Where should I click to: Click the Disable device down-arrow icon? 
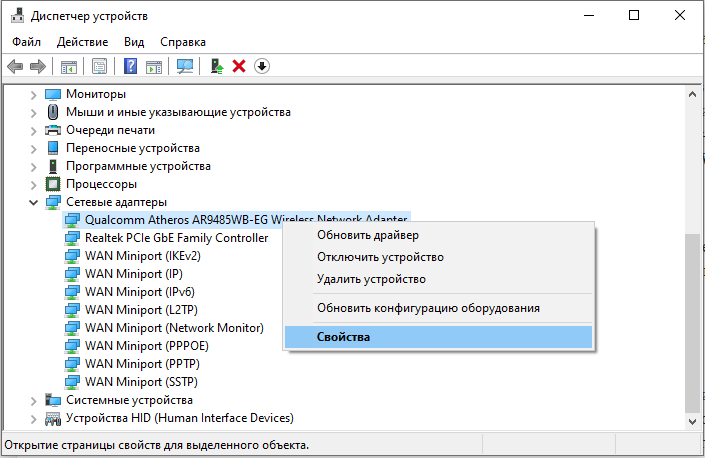(x=262, y=67)
